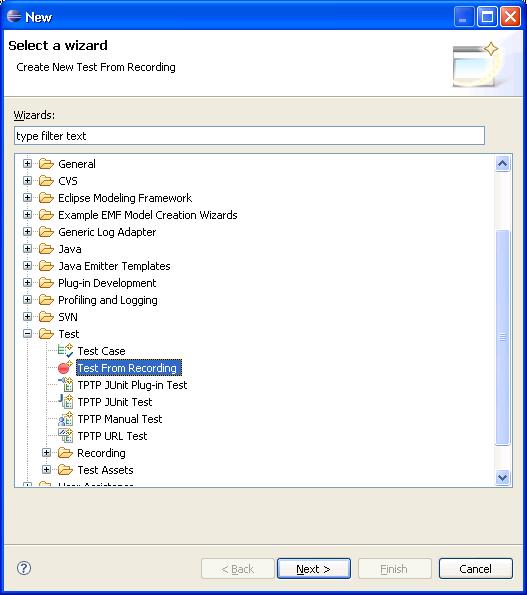This screenshot has width=527, height=595.
Task: Click the Test Assets folder icon
Action: pyautogui.click(x=65, y=470)
